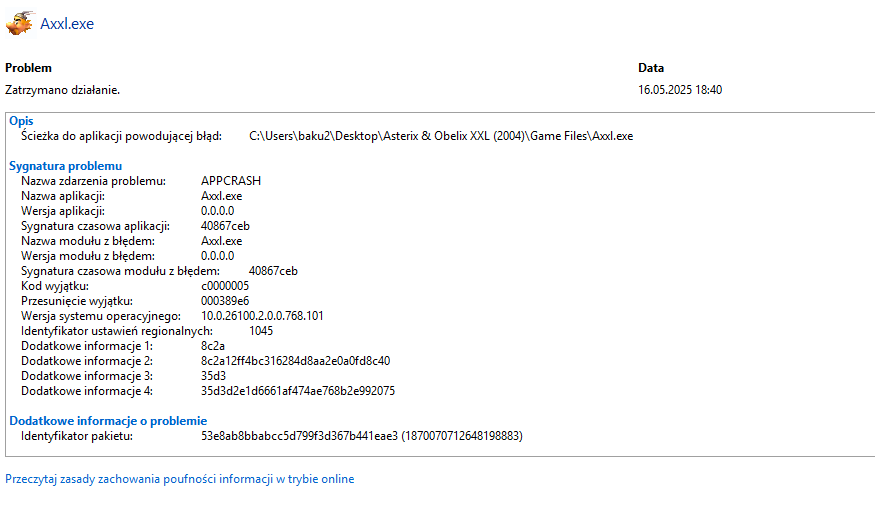Click the 'Opis' section heading
This screenshot has height=530, width=875.
[21, 121]
